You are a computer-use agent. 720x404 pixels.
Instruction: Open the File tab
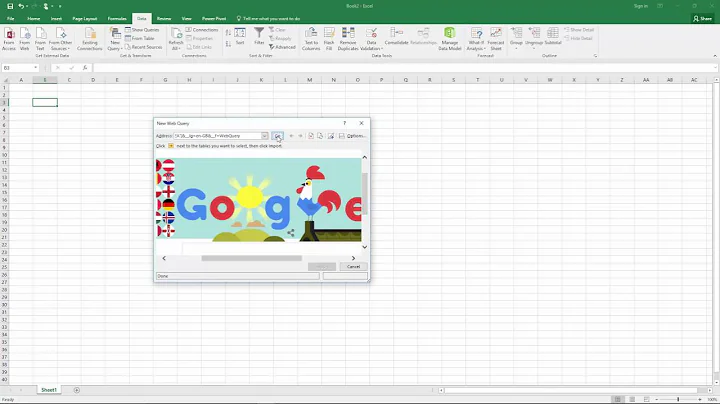pos(11,19)
